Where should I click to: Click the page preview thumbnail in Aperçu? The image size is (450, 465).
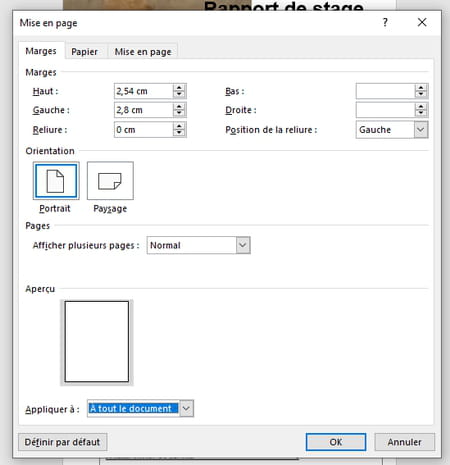click(x=97, y=342)
